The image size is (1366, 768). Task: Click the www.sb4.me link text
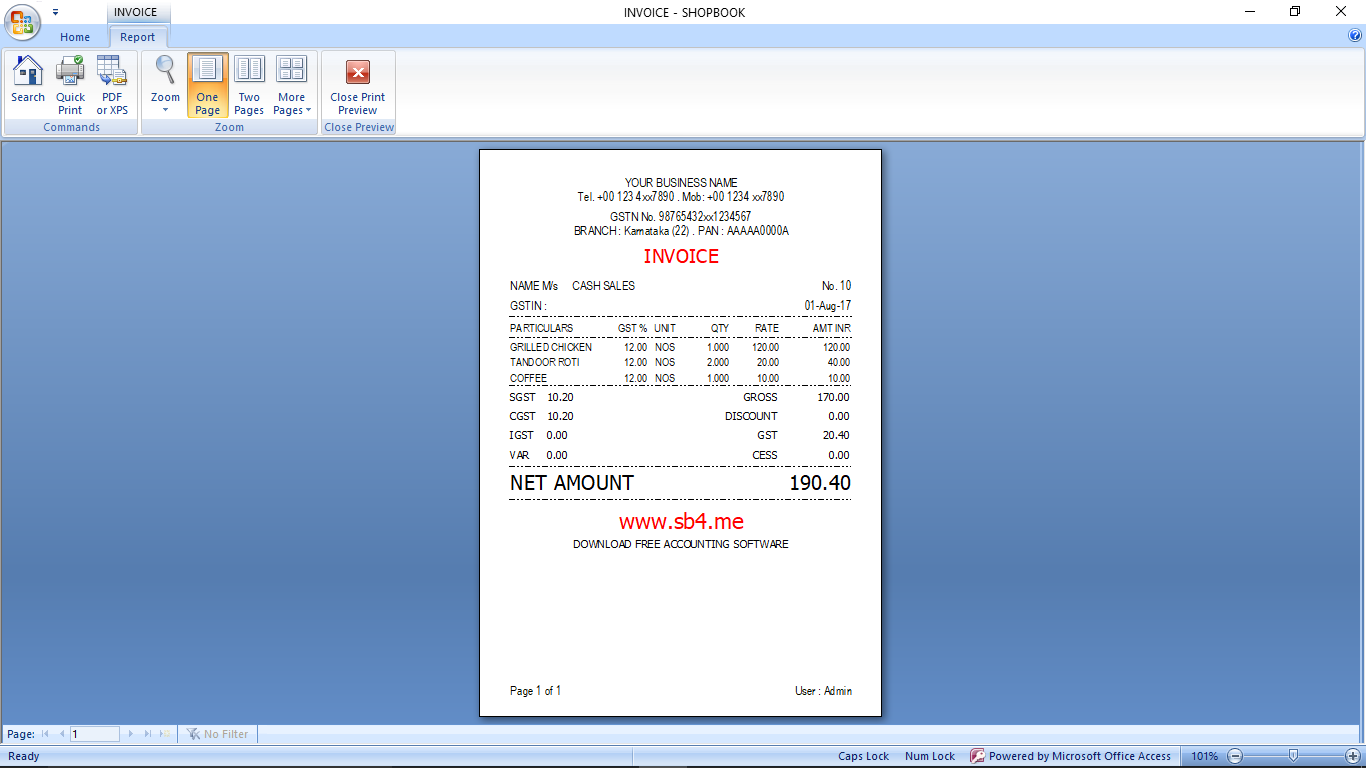tap(681, 521)
